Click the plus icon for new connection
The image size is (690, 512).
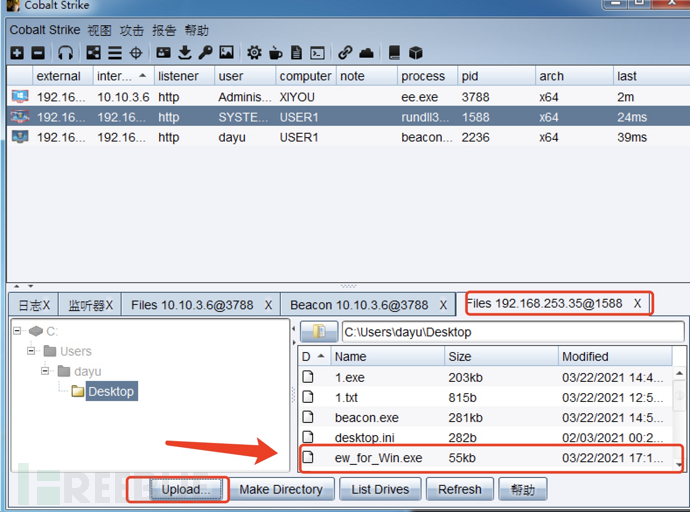point(16,53)
